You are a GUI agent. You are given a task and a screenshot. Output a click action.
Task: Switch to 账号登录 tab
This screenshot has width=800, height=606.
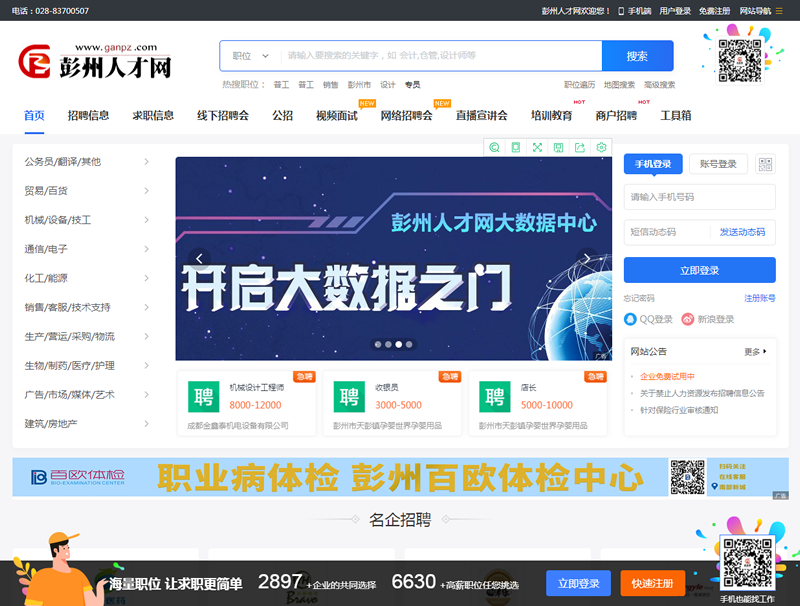pos(718,164)
